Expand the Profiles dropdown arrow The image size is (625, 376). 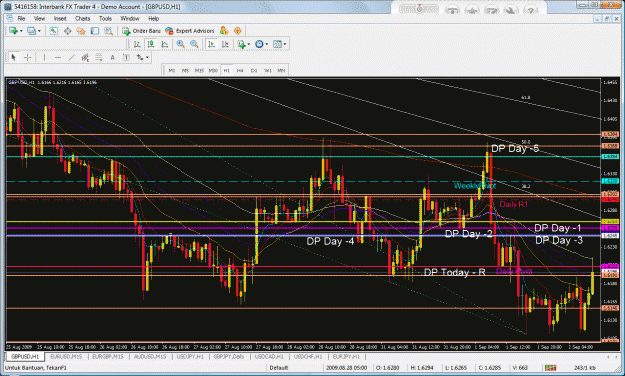coord(39,31)
